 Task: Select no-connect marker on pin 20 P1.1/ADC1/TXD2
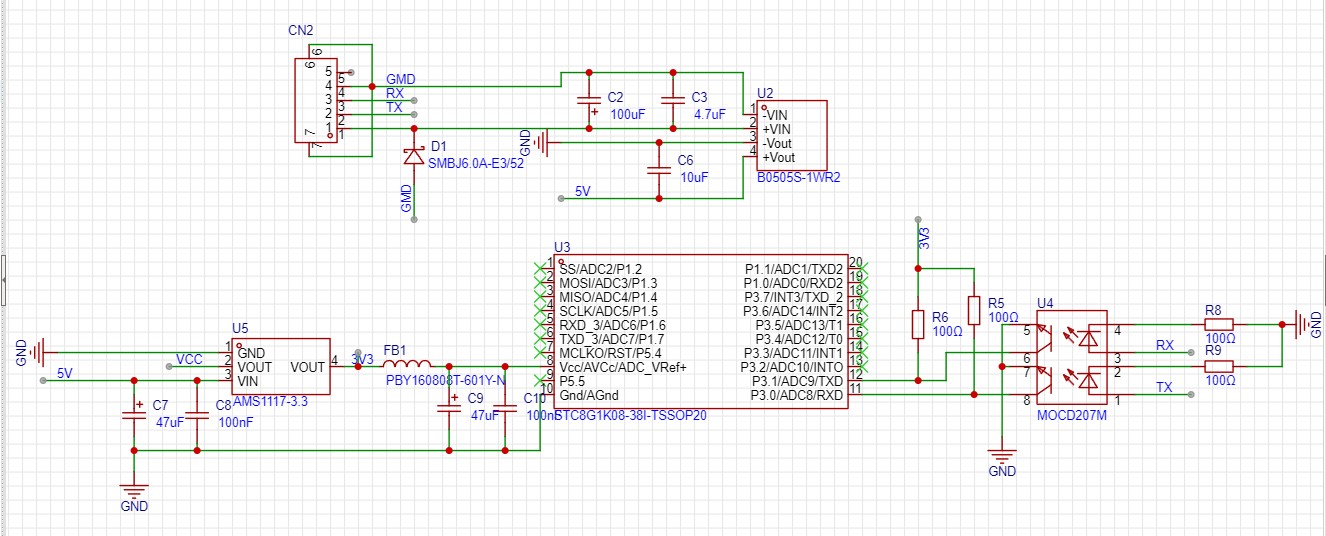tap(863, 269)
